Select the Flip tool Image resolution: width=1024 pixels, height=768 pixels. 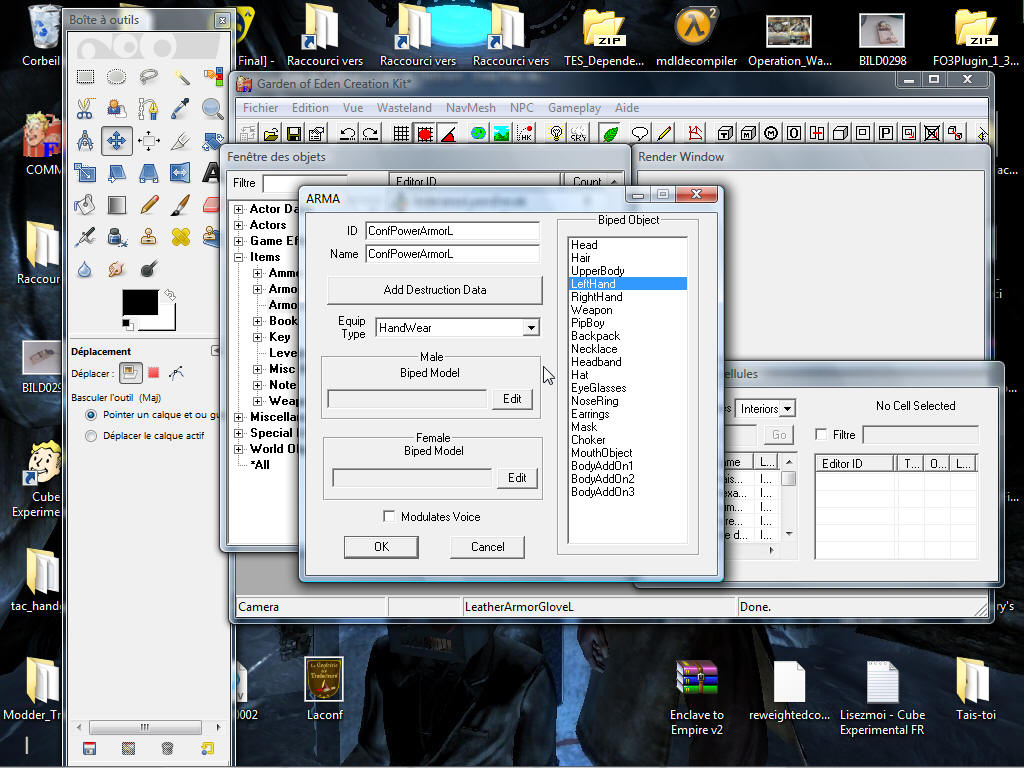click(181, 172)
